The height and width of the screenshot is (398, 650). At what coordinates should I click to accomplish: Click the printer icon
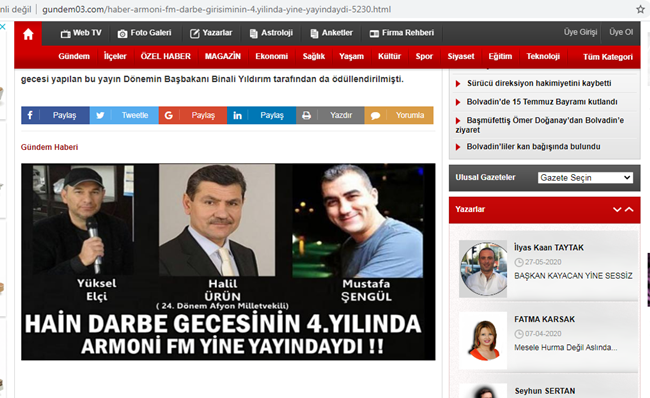pyautogui.click(x=306, y=115)
